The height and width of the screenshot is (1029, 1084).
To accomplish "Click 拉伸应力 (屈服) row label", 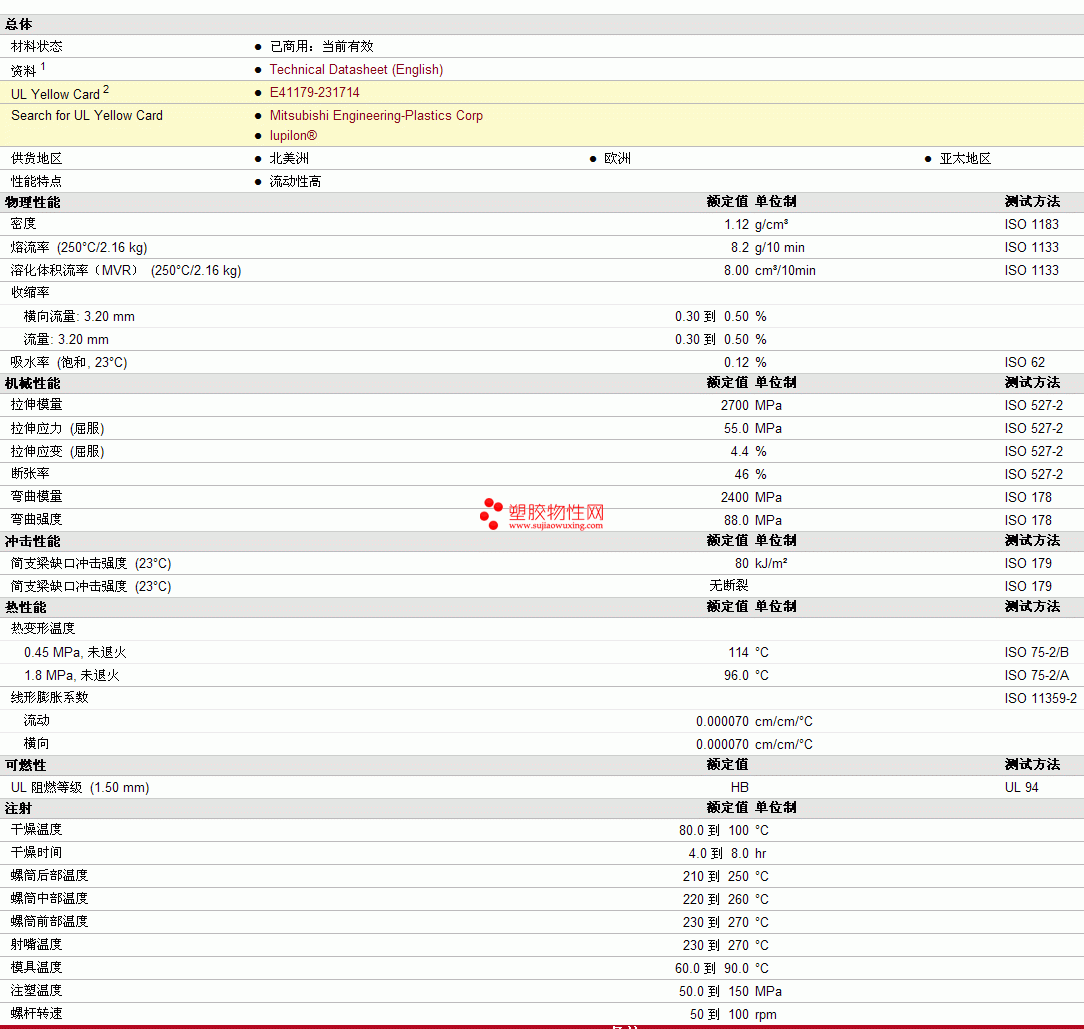I will coord(57,429).
